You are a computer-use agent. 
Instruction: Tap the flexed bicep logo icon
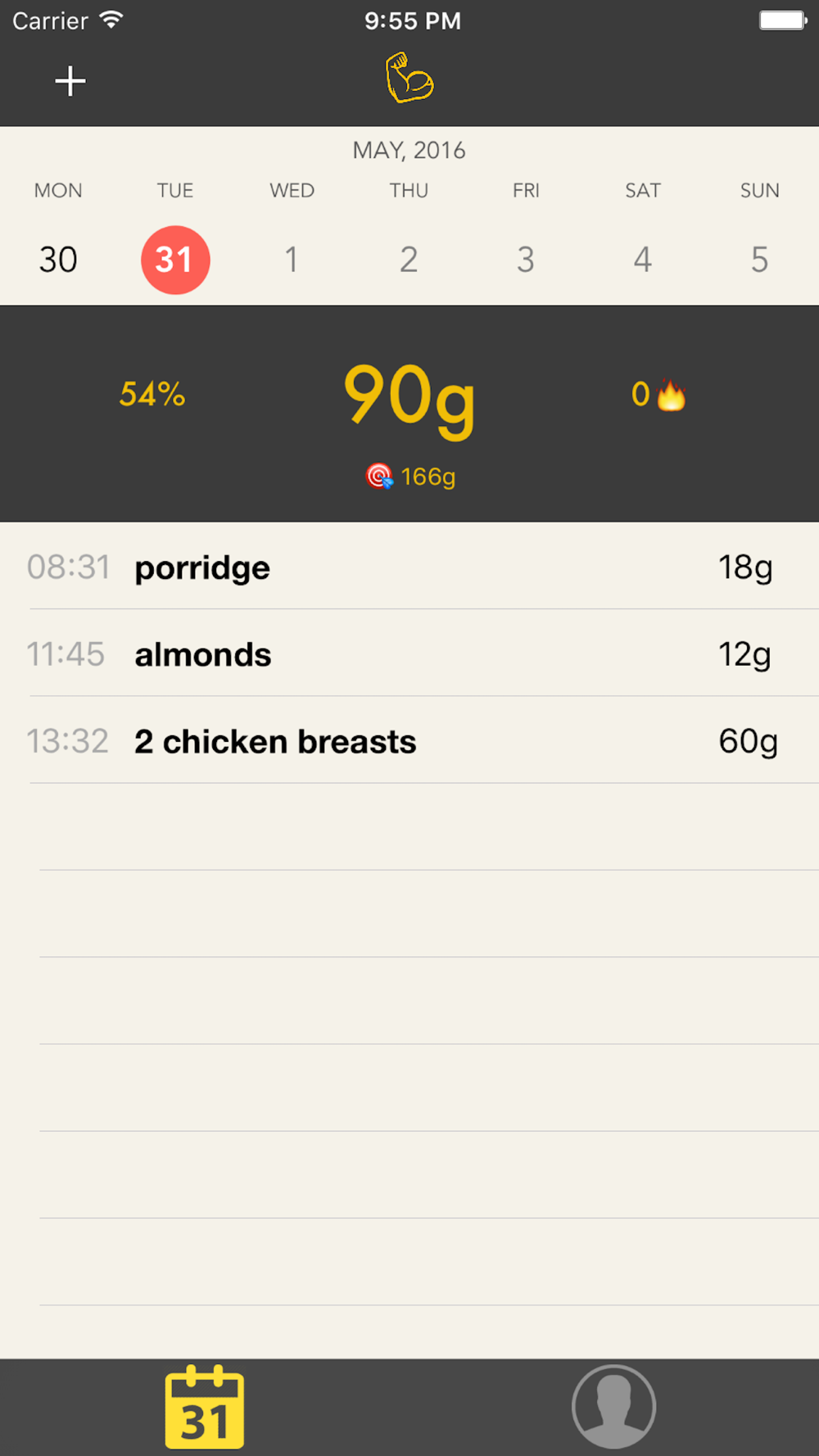(409, 79)
